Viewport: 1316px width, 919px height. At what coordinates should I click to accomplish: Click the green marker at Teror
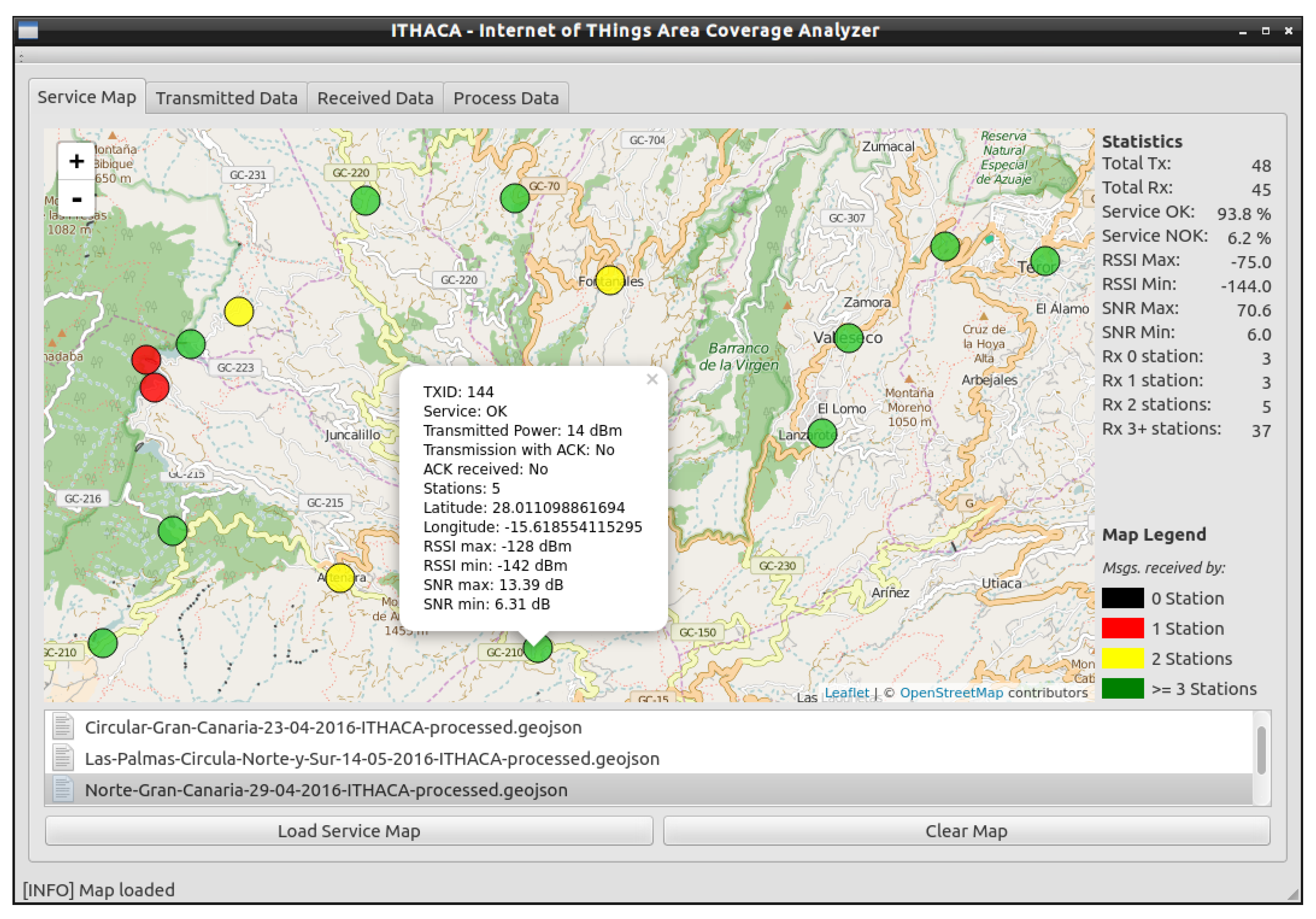click(1045, 261)
